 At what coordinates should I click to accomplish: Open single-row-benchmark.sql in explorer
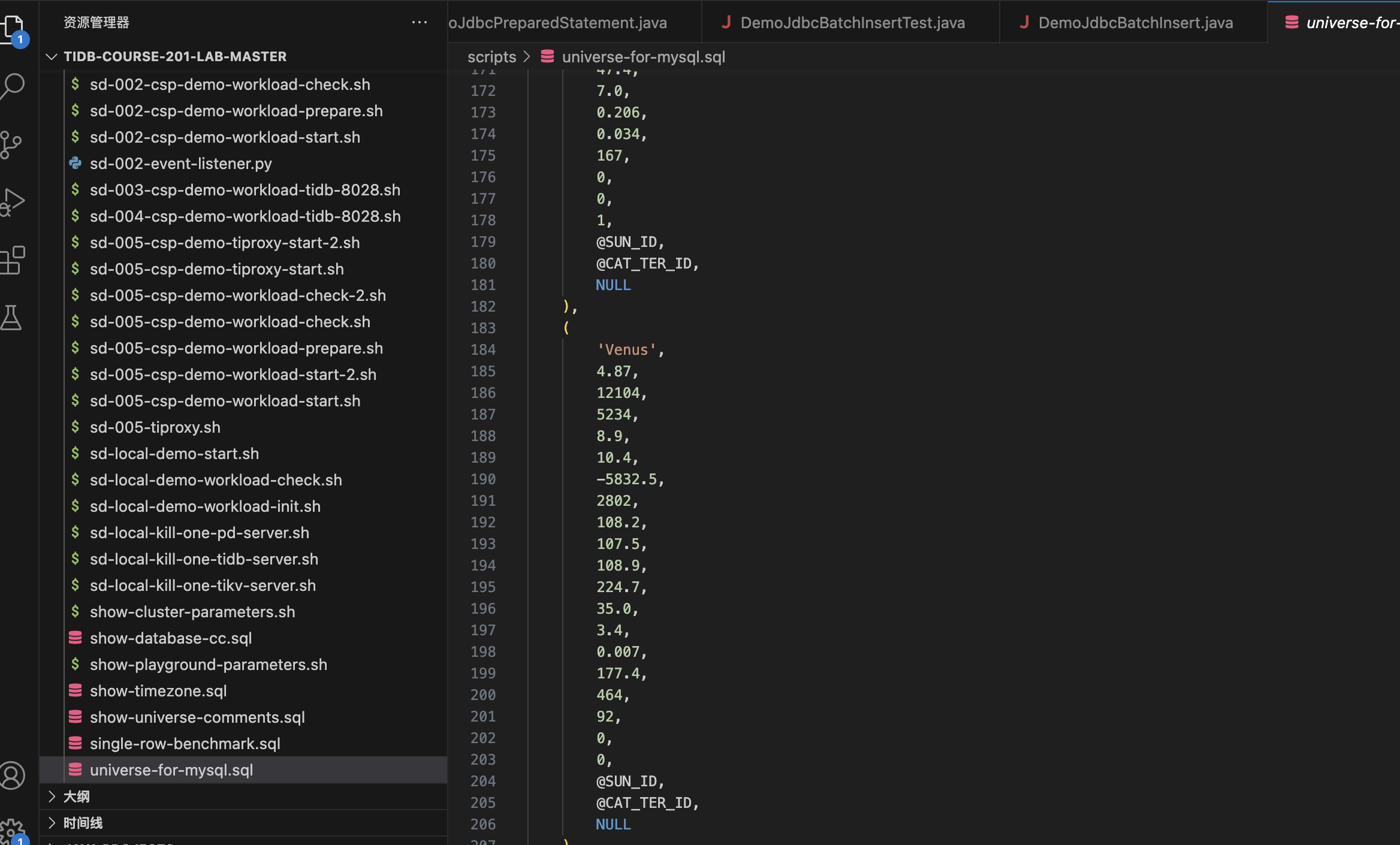coord(185,744)
